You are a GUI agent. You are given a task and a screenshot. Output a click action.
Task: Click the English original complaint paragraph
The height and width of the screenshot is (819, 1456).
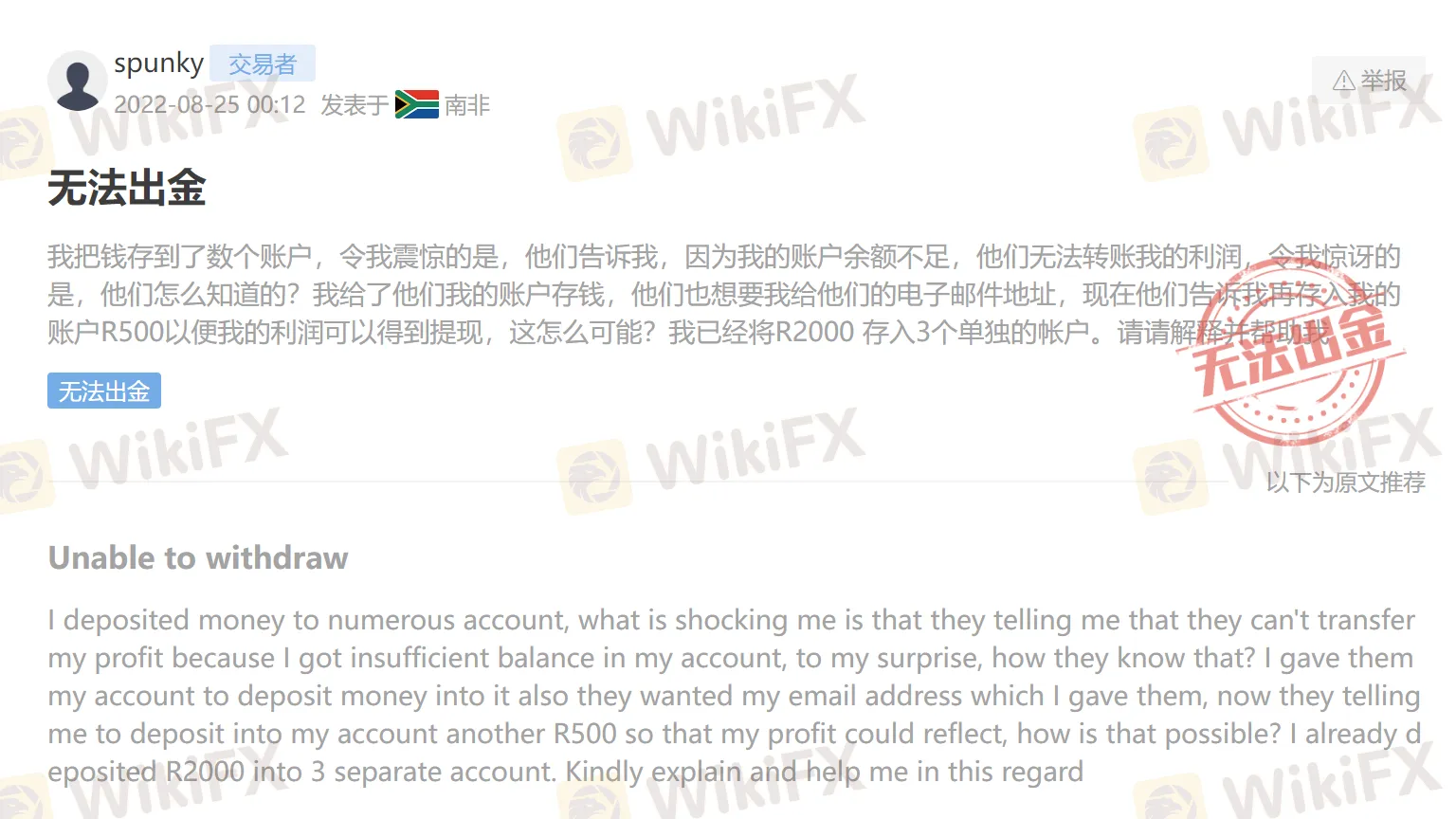click(735, 696)
